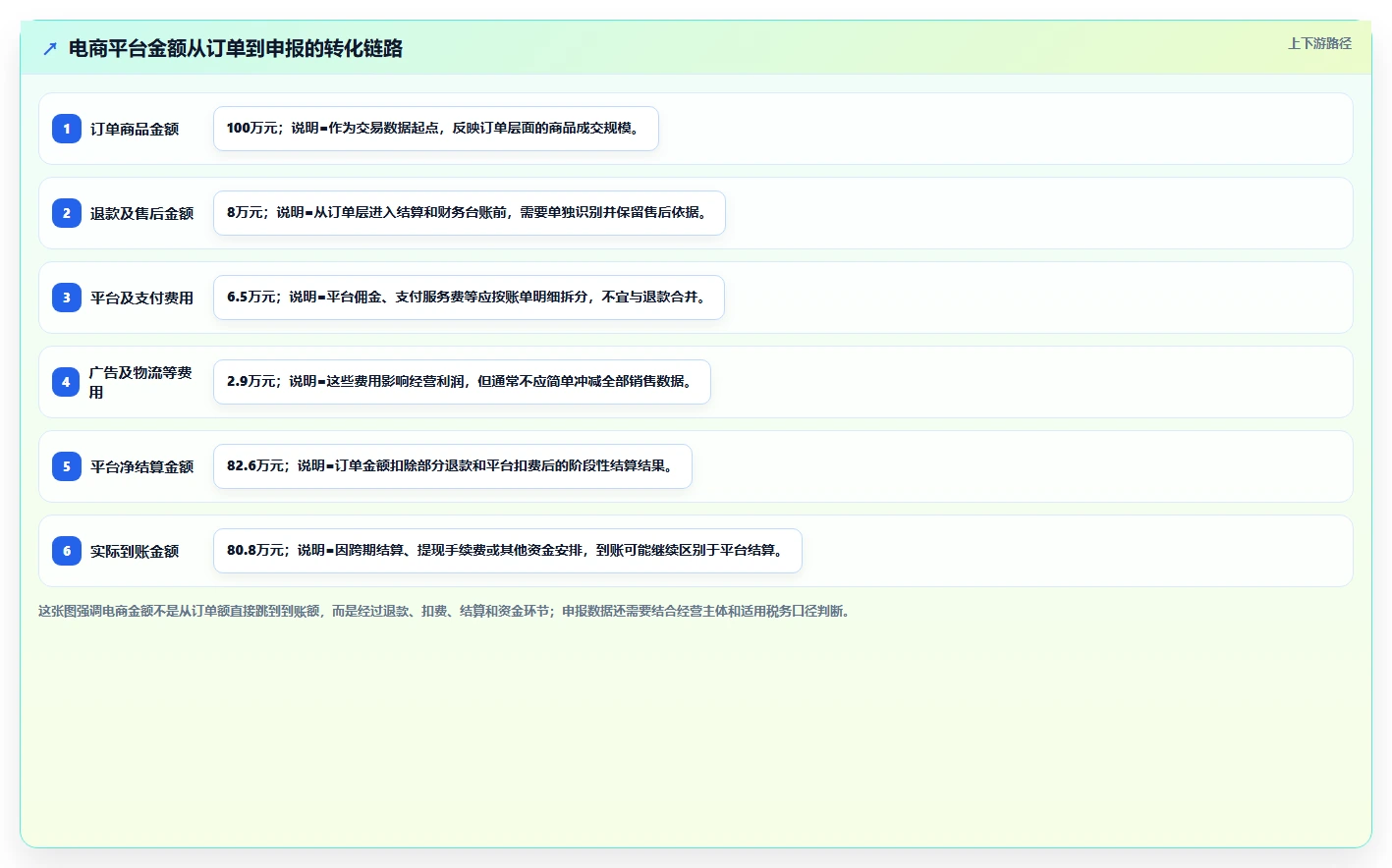
Task: Select the 平台及支付费用 step label
Action: pyautogui.click(x=141, y=298)
